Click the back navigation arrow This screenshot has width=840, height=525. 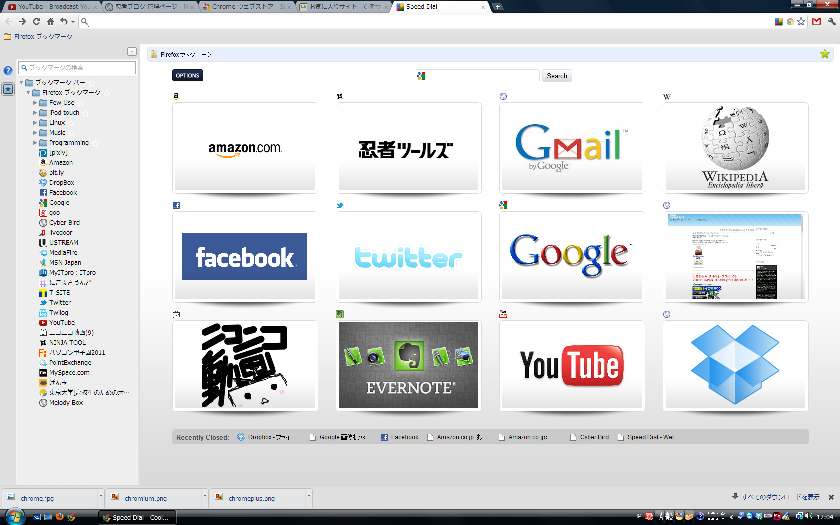pyautogui.click(x=8, y=21)
